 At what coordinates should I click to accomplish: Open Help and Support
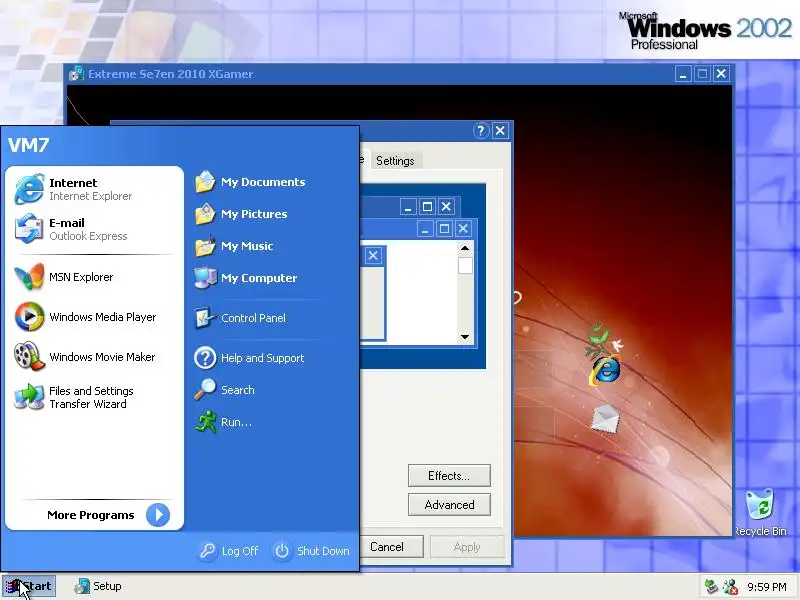tap(249, 358)
